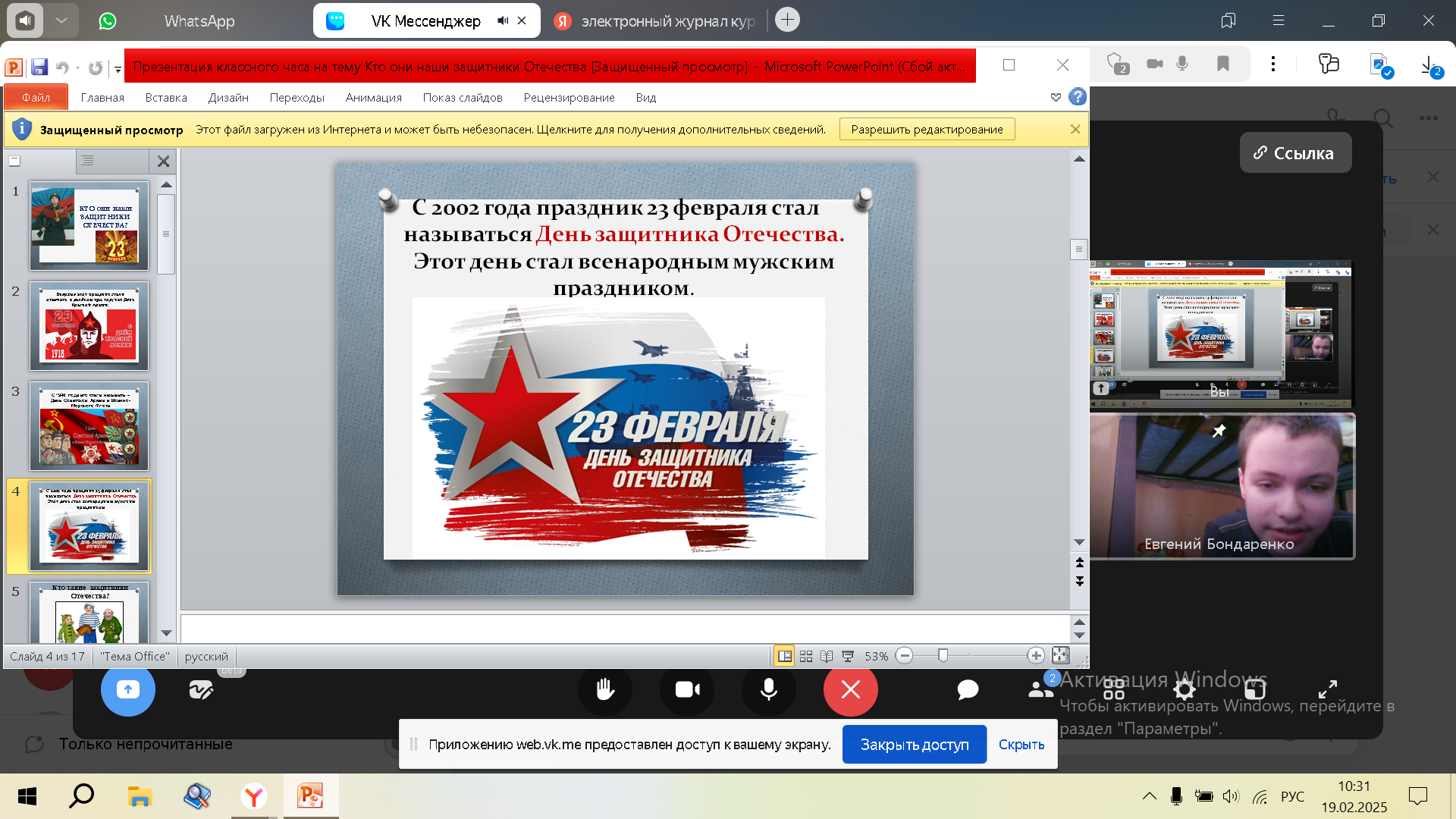Open the Вид ribbon tab
The width and height of the screenshot is (1456, 819).
tap(646, 98)
